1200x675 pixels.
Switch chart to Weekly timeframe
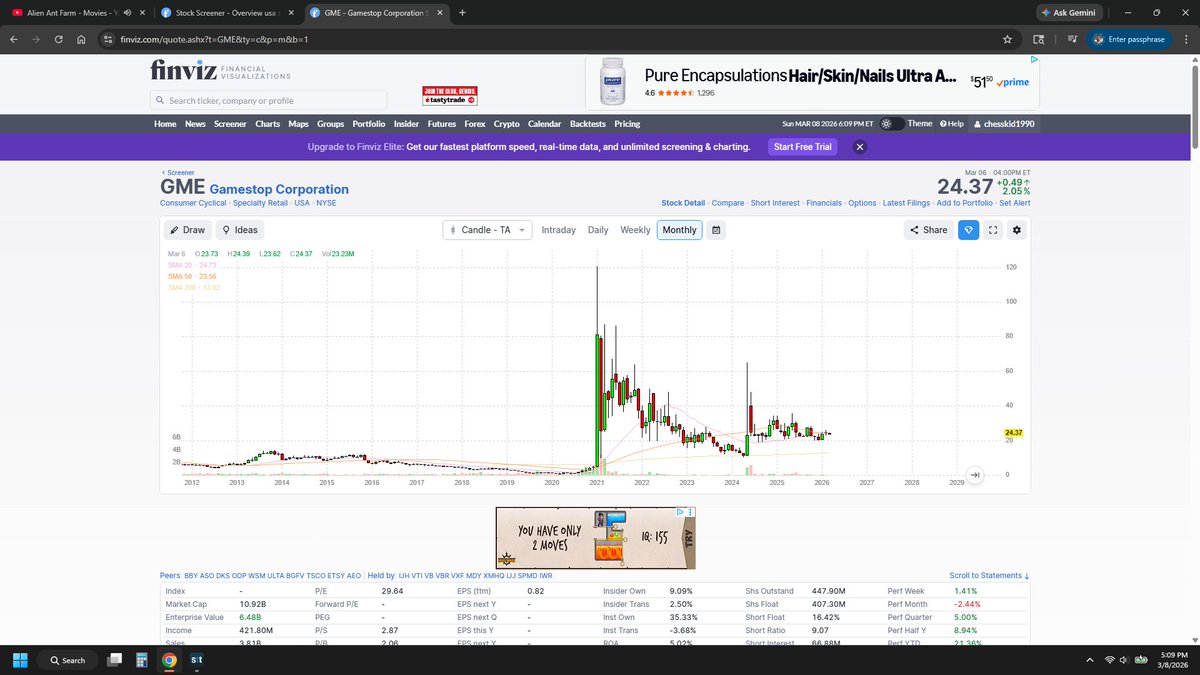tap(635, 229)
